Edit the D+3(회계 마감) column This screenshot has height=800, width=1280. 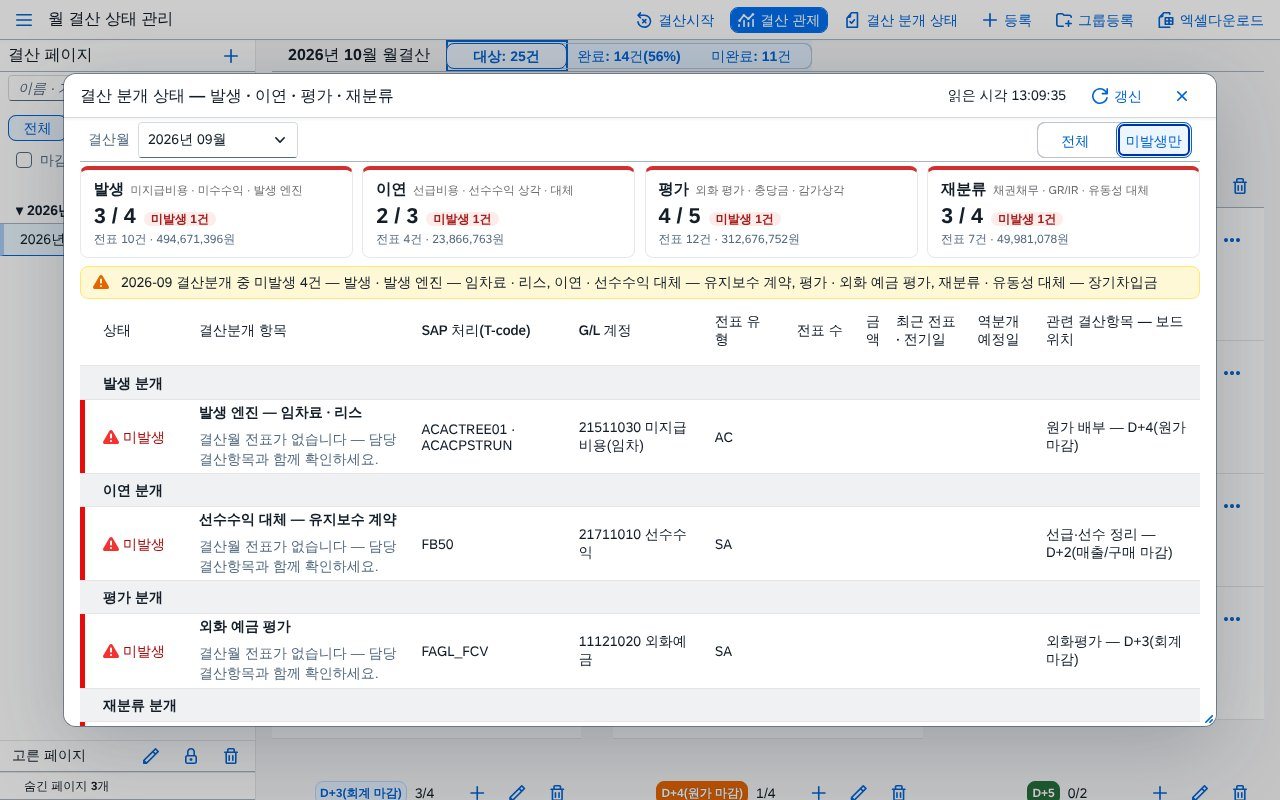coord(517,793)
